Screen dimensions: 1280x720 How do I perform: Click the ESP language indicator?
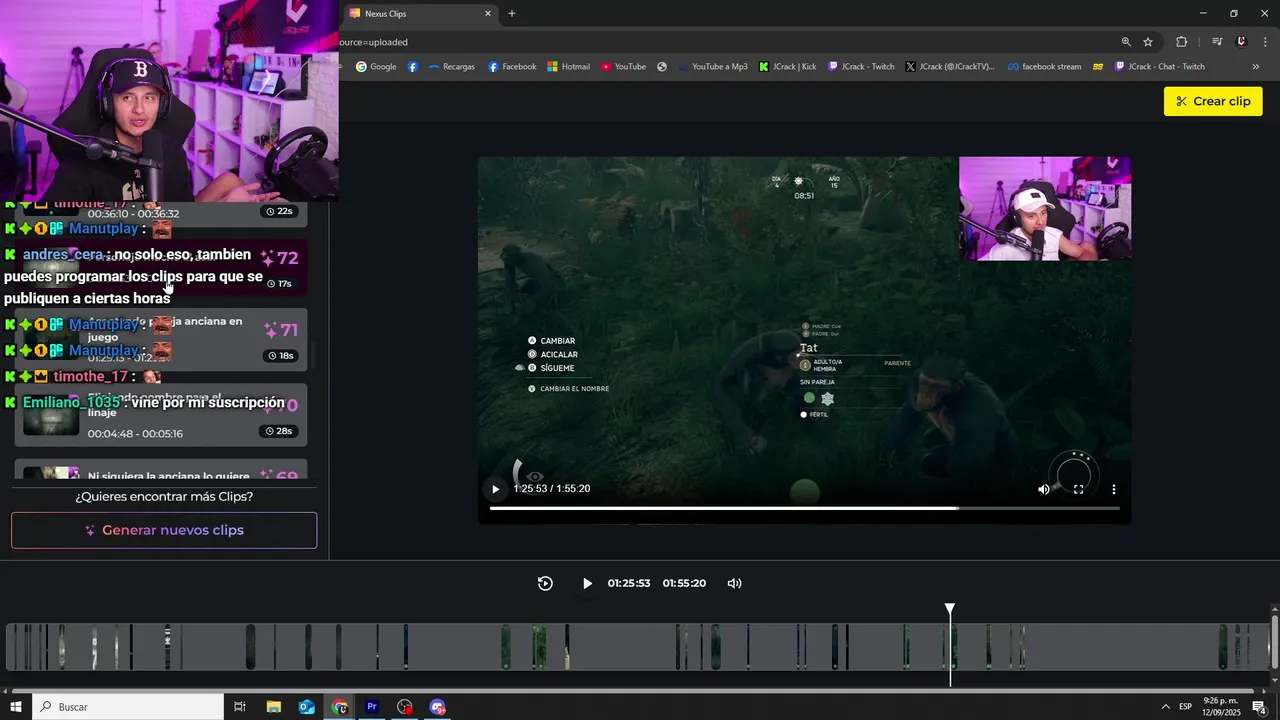[x=1185, y=707]
